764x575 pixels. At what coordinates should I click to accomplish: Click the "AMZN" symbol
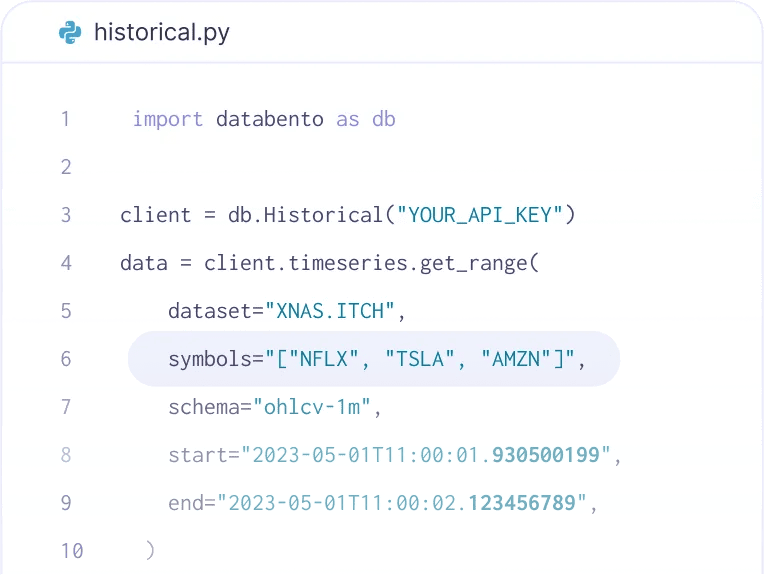coord(516,359)
